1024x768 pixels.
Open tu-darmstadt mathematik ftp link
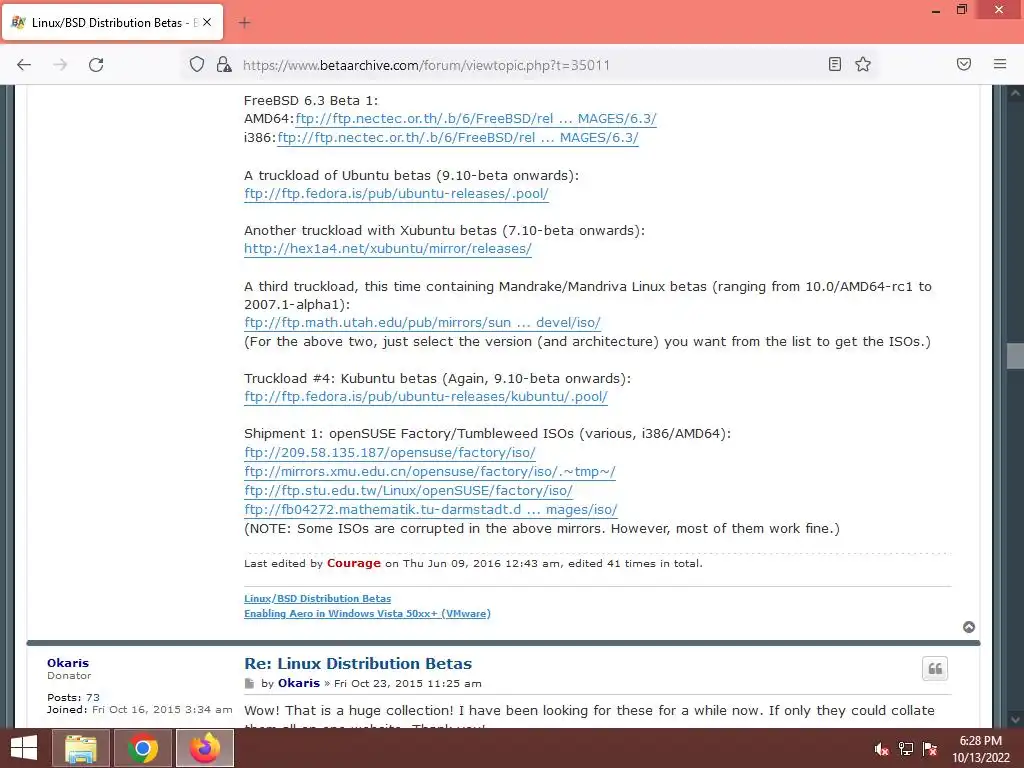pos(431,509)
